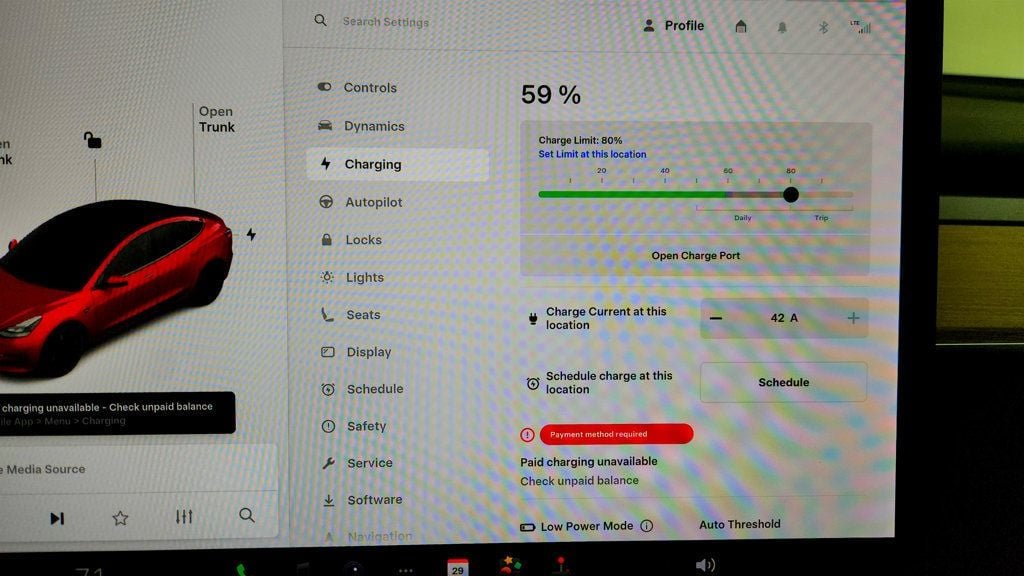Open the calendar app in bottom bar
Image resolution: width=1024 pixels, height=576 pixels.
click(x=457, y=567)
